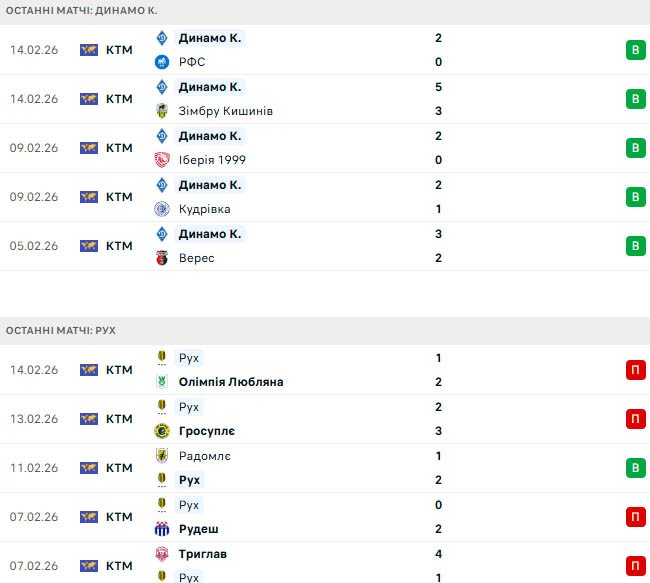This screenshot has width=650, height=583.
Task: Open the Олімпія Любляна team link
Action: pyautogui.click(x=230, y=382)
